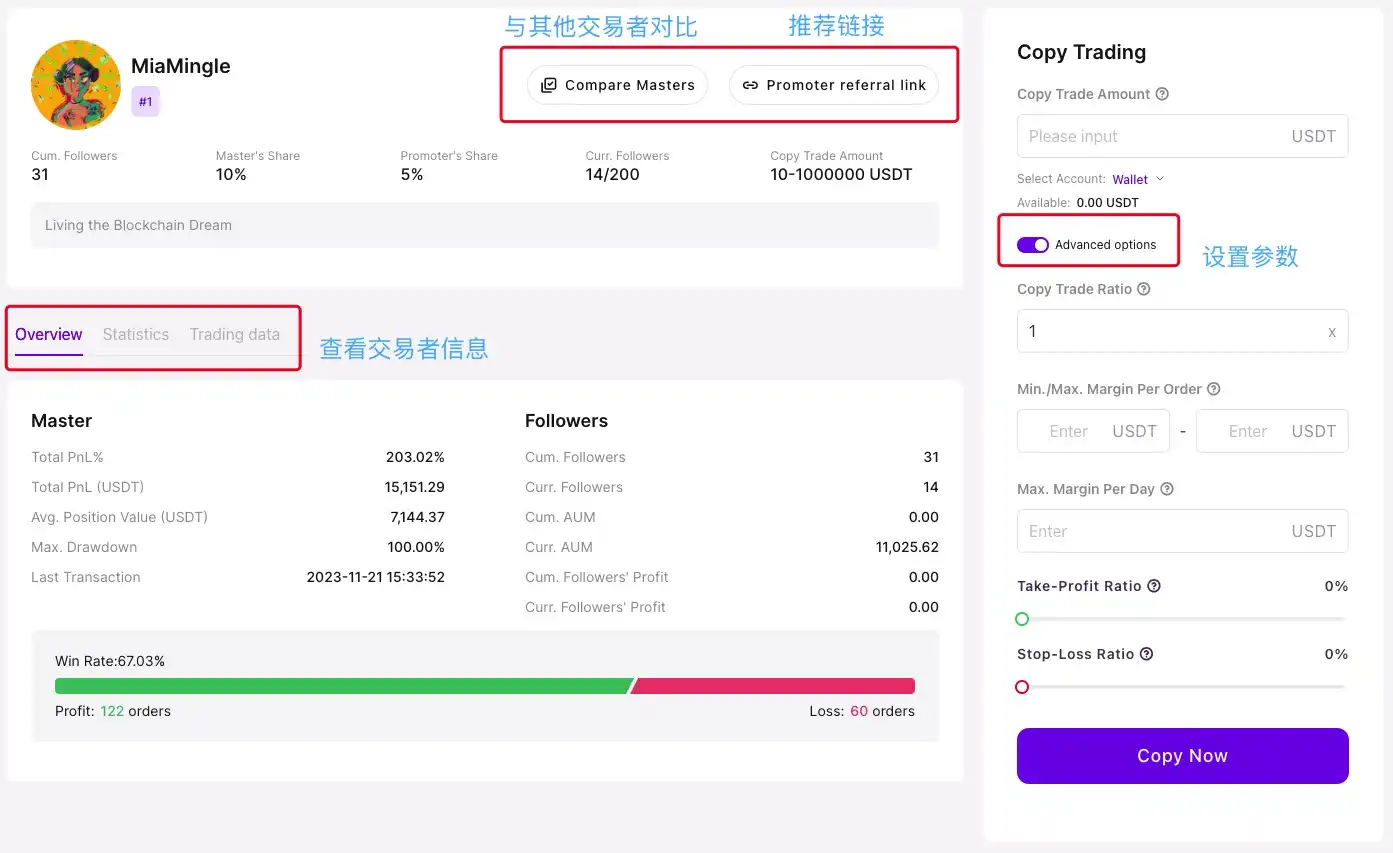
Task: Click the #1 rank badge under MiaMingle
Action: click(145, 101)
